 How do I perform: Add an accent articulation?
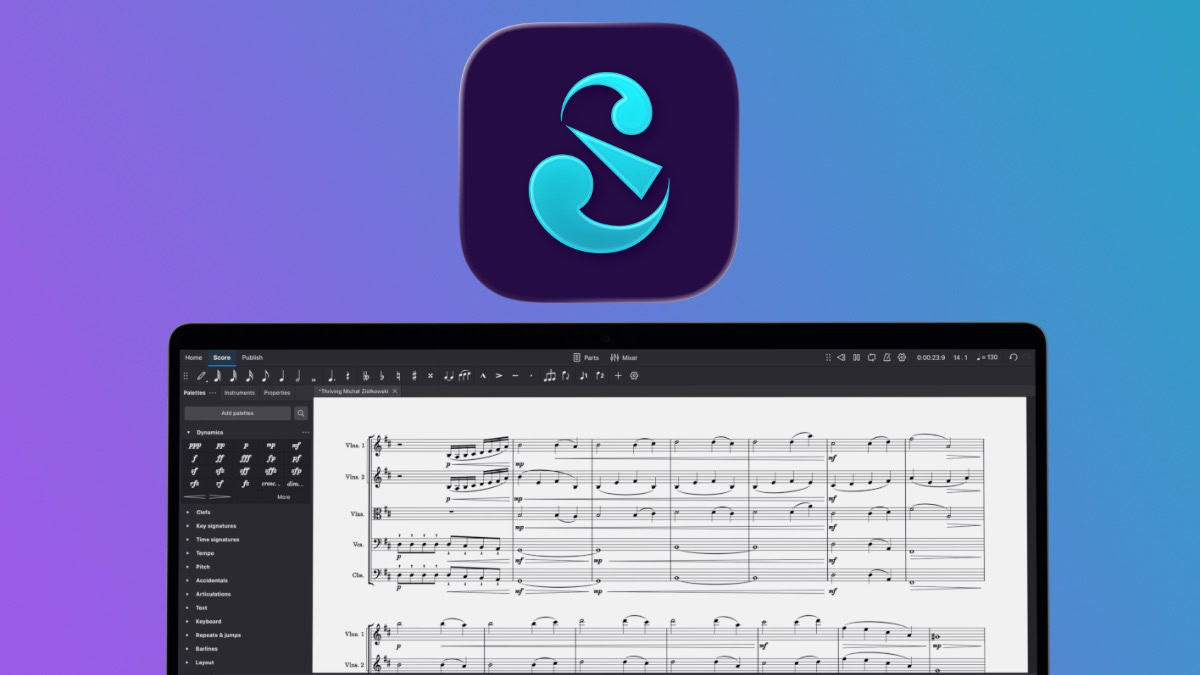coord(499,376)
